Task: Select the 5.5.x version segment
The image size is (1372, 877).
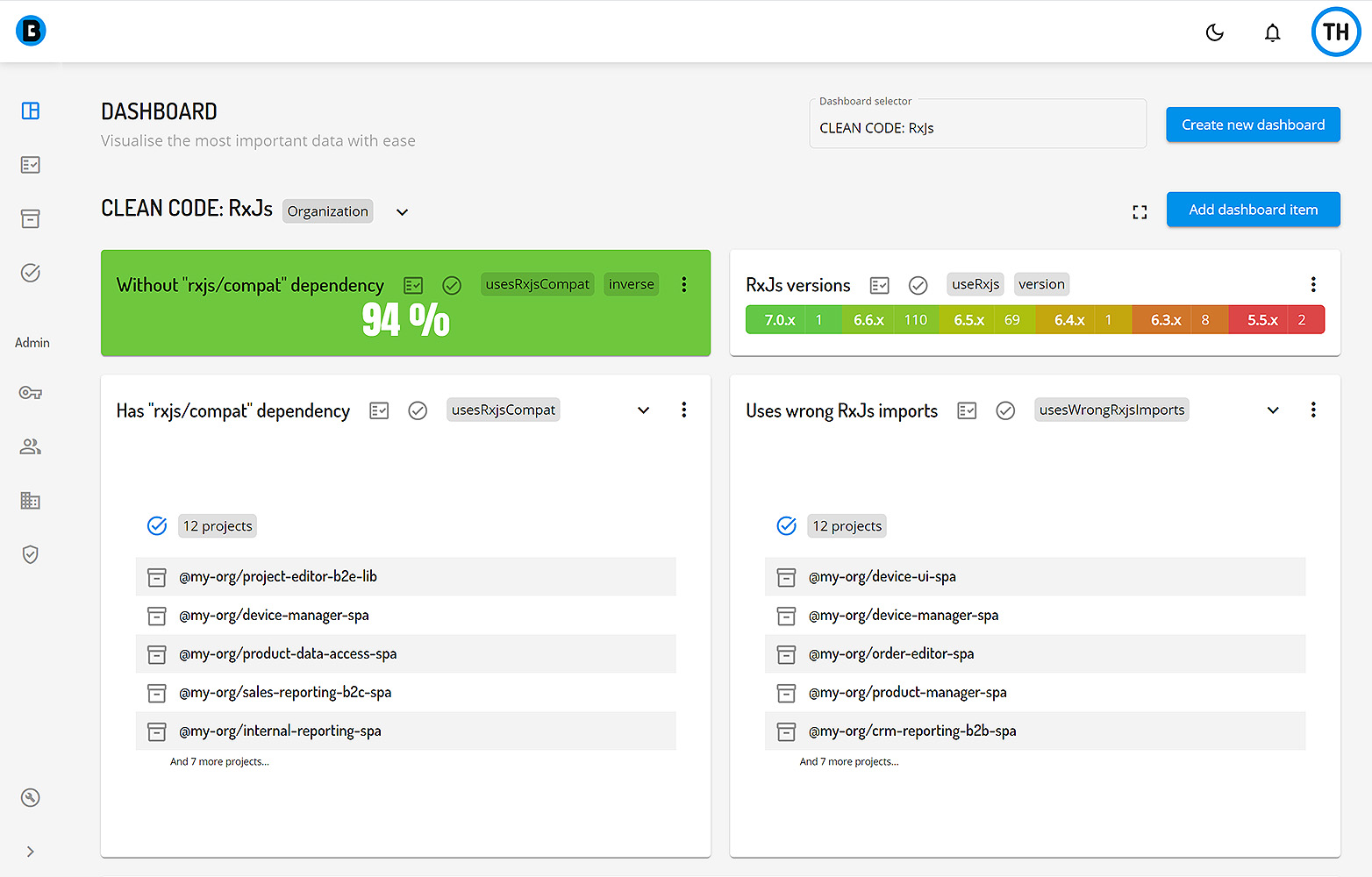Action: coord(1276,320)
